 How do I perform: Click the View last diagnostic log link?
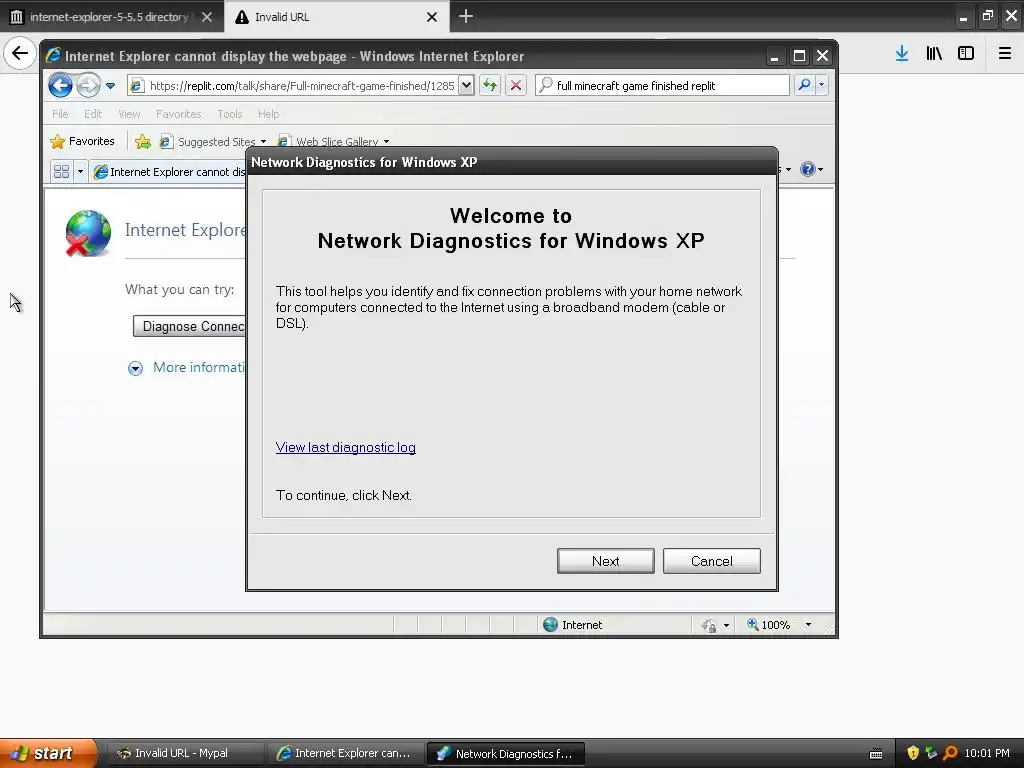(345, 447)
